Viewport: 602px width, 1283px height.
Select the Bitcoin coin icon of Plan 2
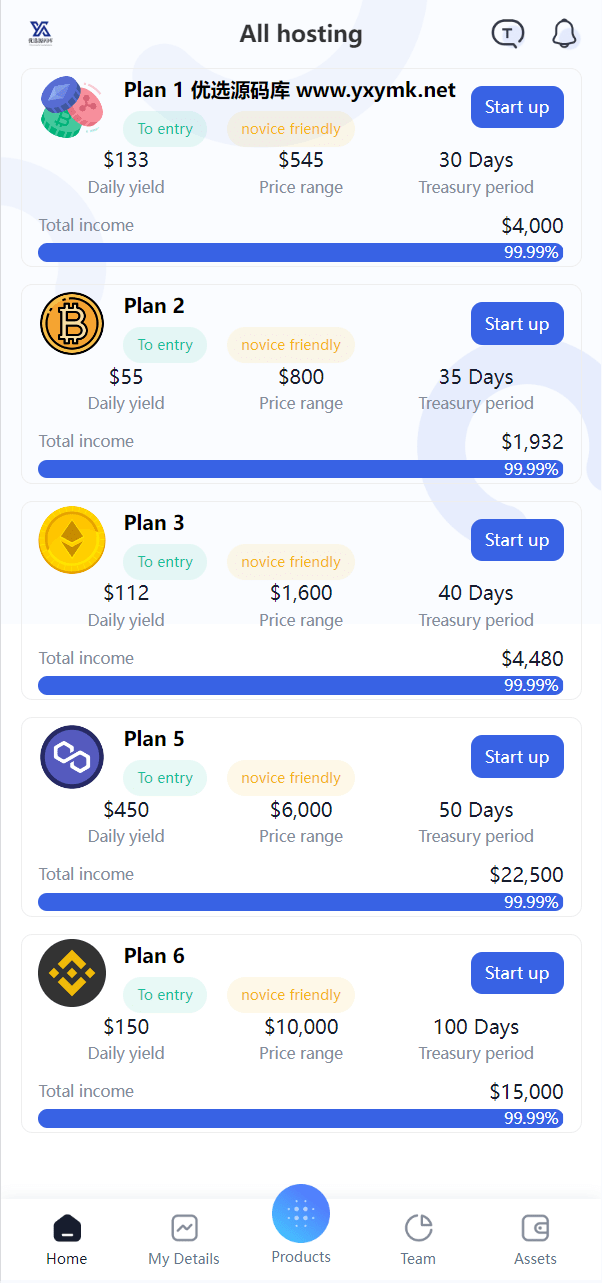72,323
